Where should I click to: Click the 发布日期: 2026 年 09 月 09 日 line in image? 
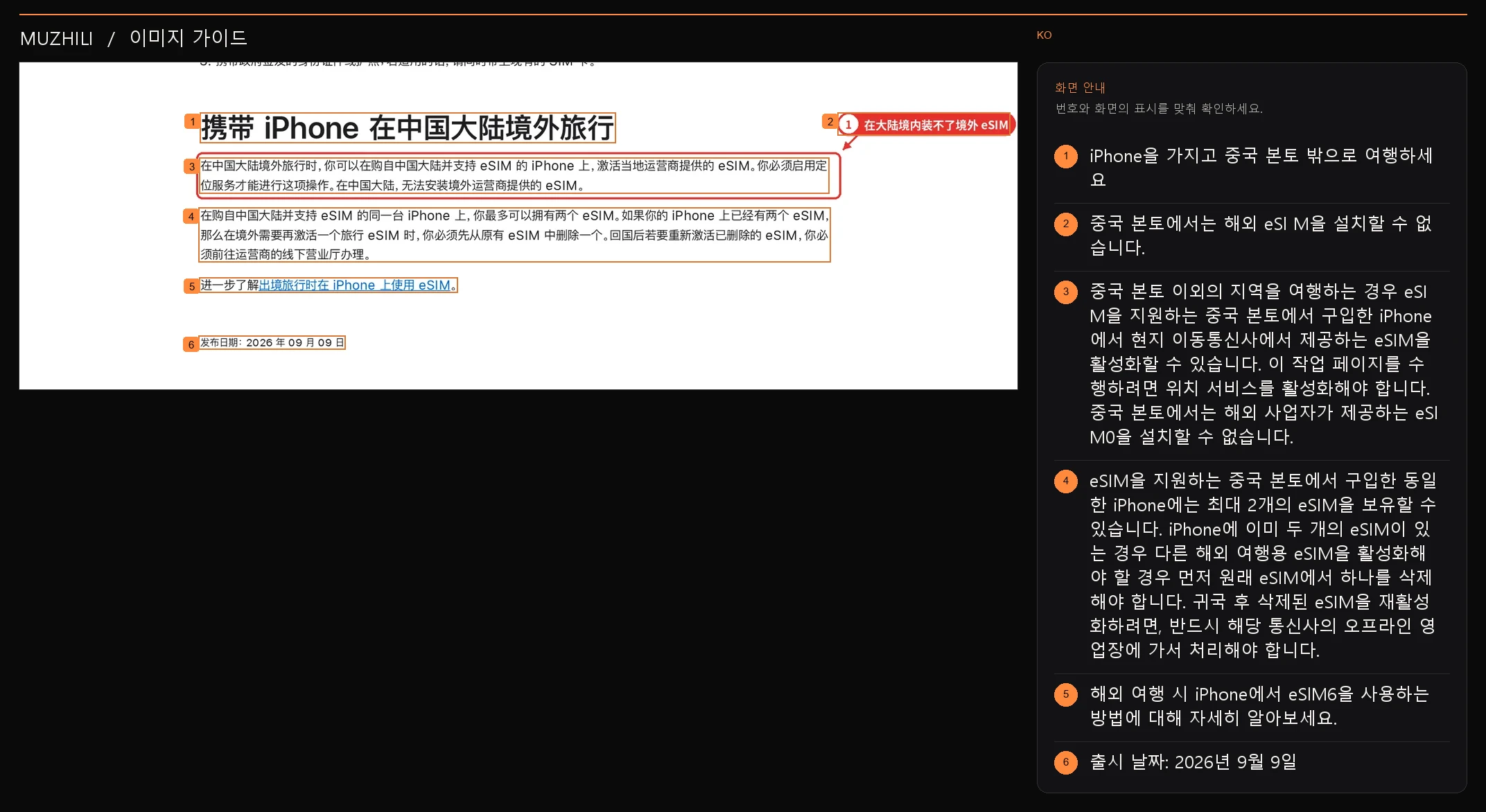[x=272, y=343]
